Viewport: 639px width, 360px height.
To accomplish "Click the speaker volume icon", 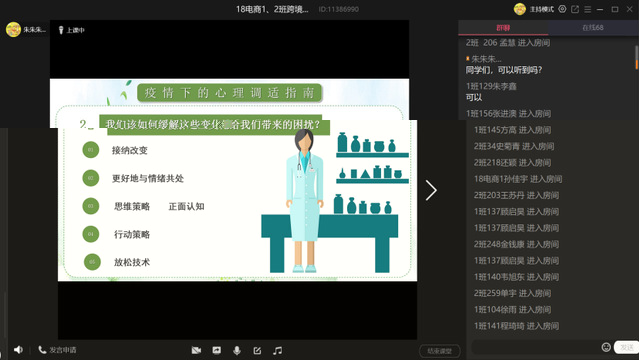I will [x=18, y=350].
